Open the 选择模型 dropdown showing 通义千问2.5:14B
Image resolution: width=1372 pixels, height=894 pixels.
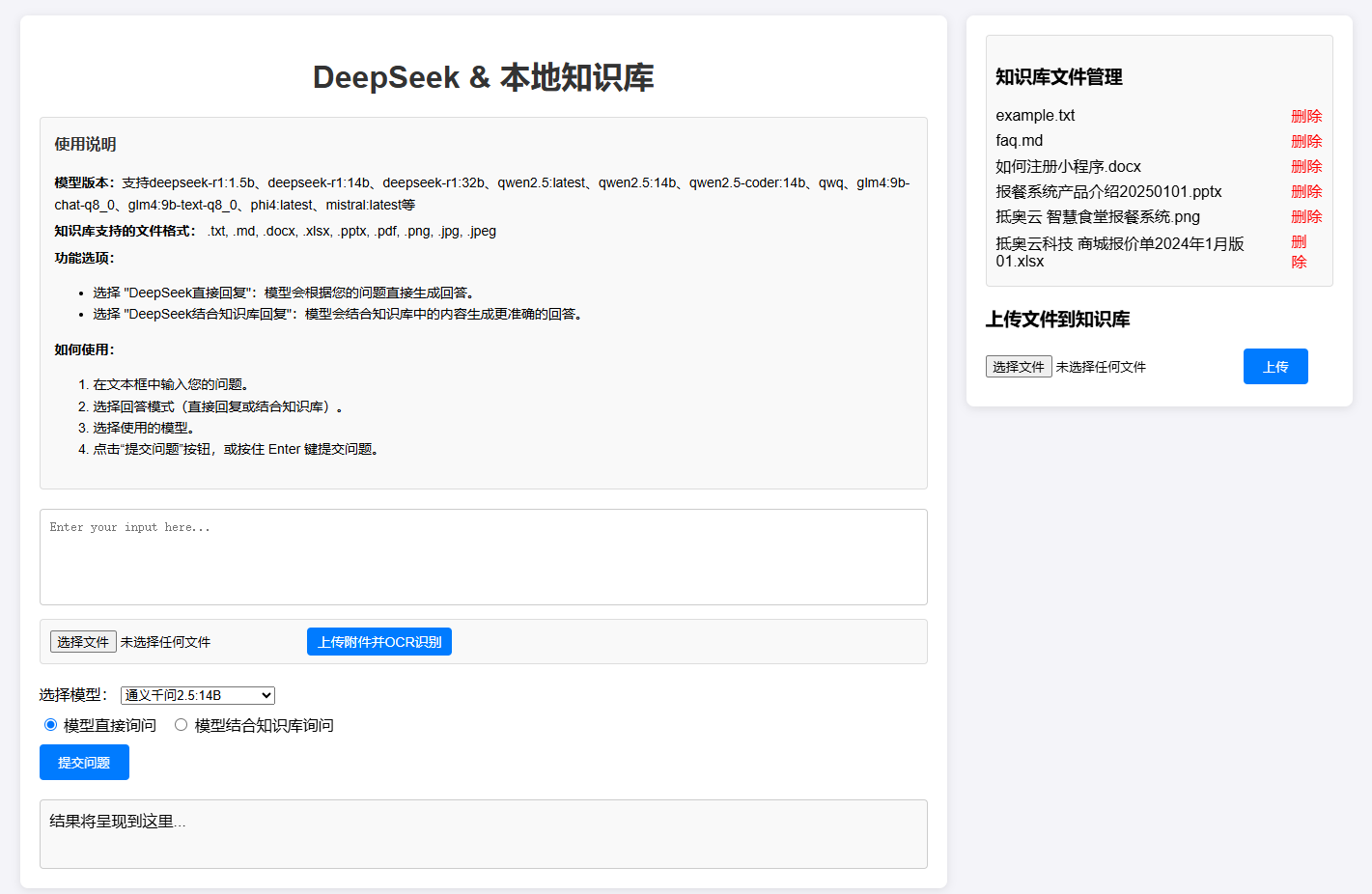tap(198, 695)
